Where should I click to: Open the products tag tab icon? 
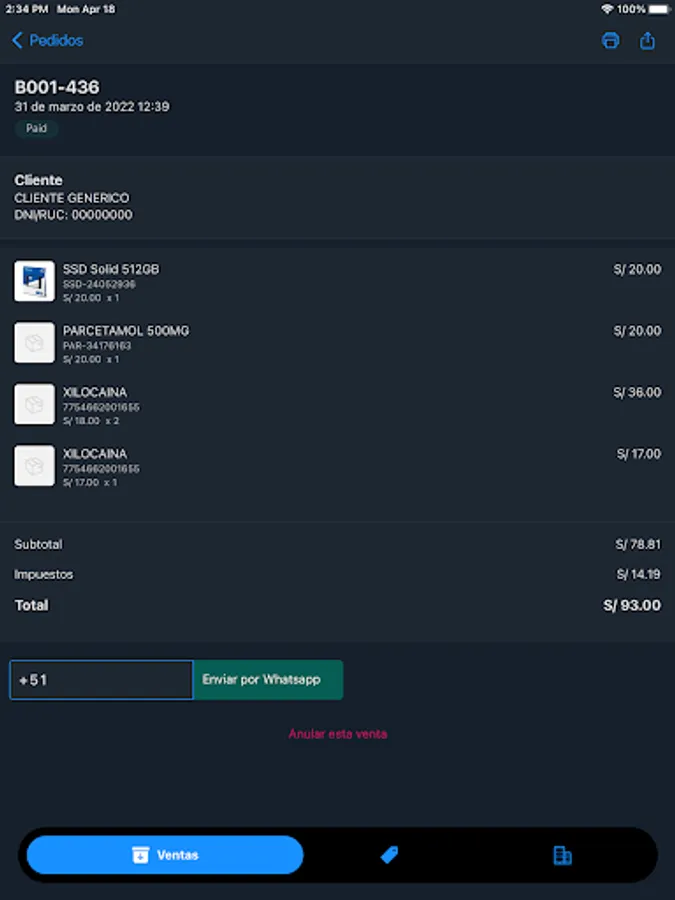[x=389, y=855]
